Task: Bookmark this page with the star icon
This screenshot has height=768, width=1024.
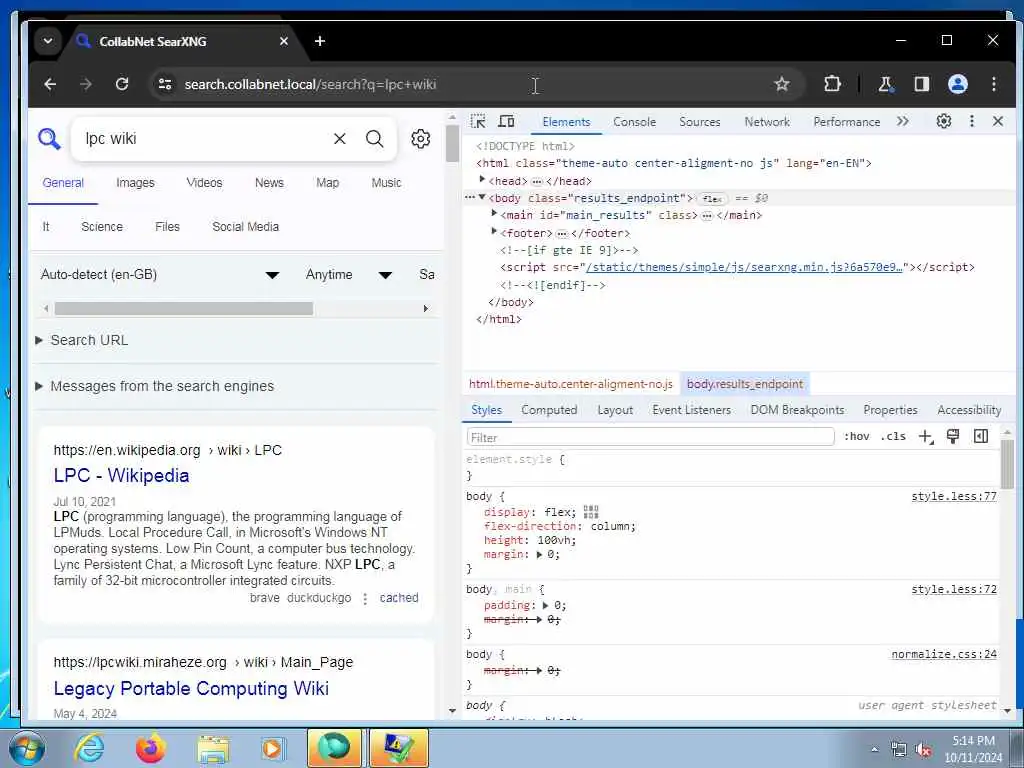Action: (782, 84)
